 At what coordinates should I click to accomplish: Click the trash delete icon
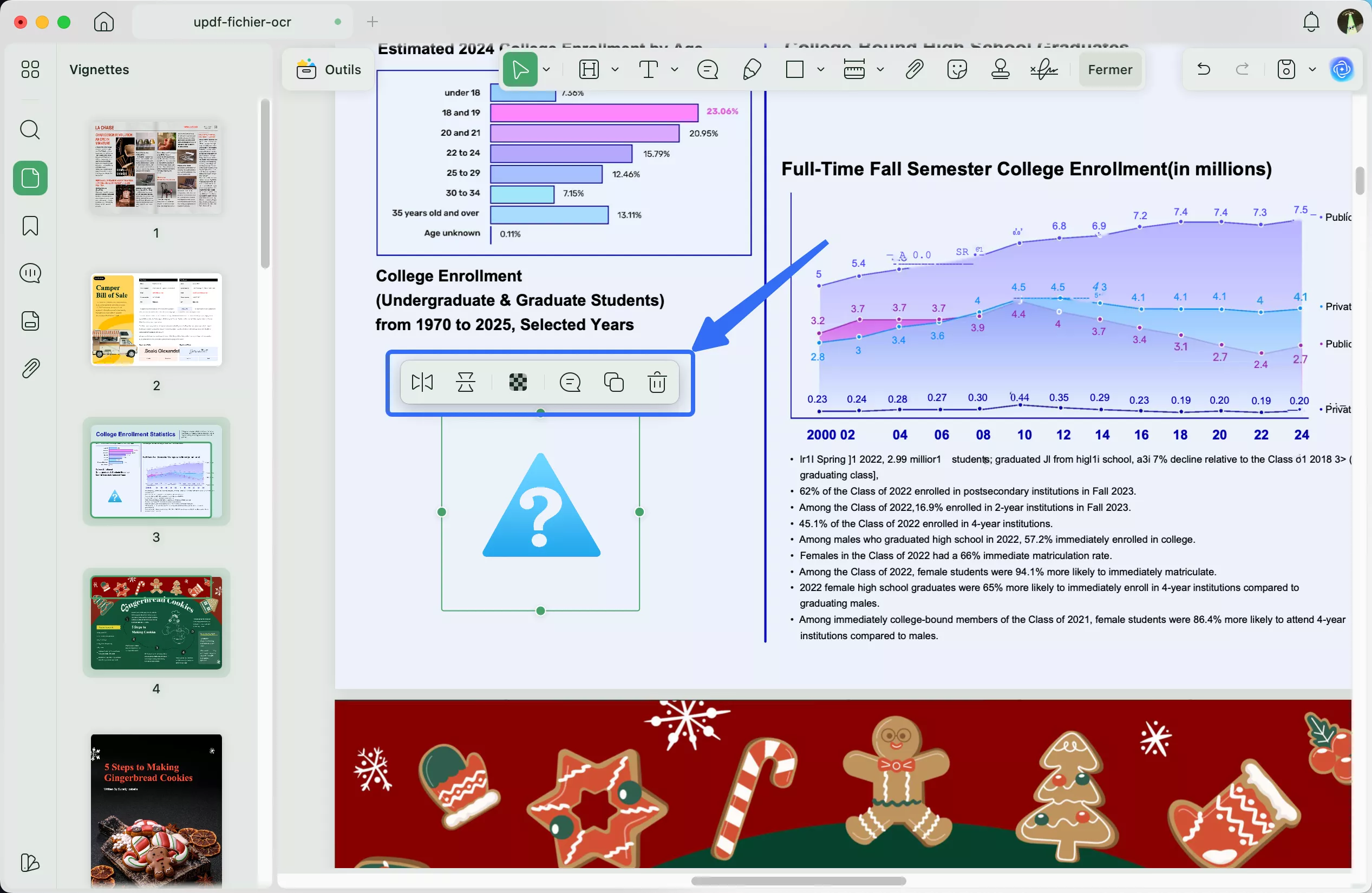(657, 382)
